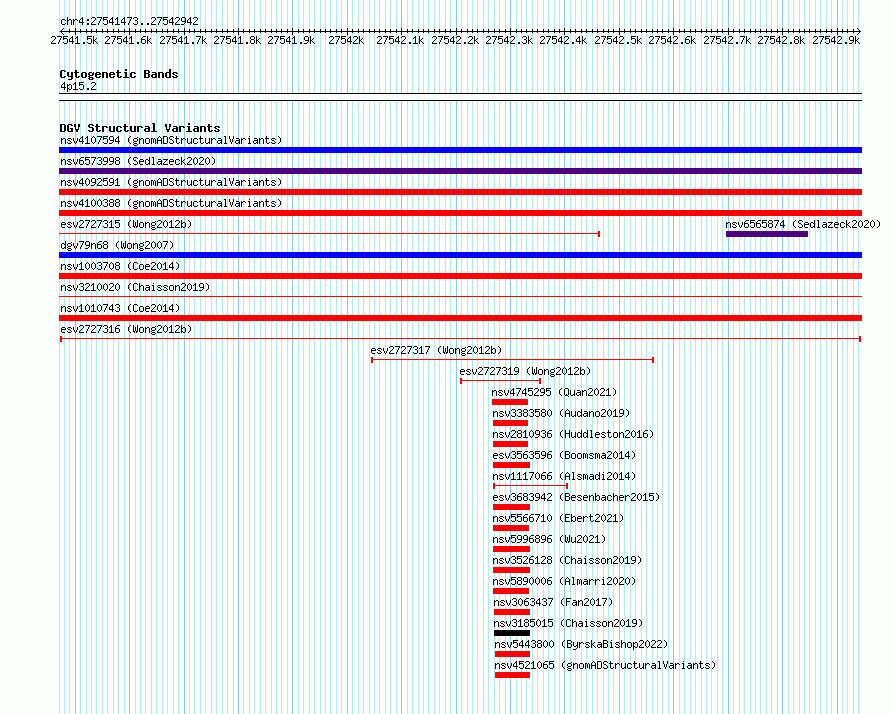Viewport: 890px width, 714px height.
Task: Select nsv2810936 (Huddleston2016) label
Action: [573, 434]
